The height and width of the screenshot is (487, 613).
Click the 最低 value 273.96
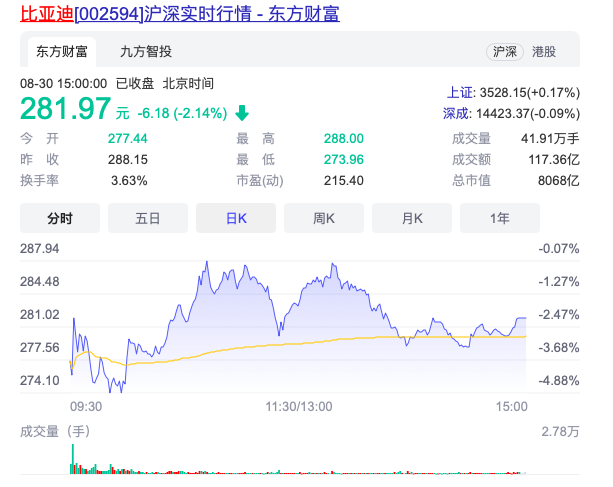[344, 159]
